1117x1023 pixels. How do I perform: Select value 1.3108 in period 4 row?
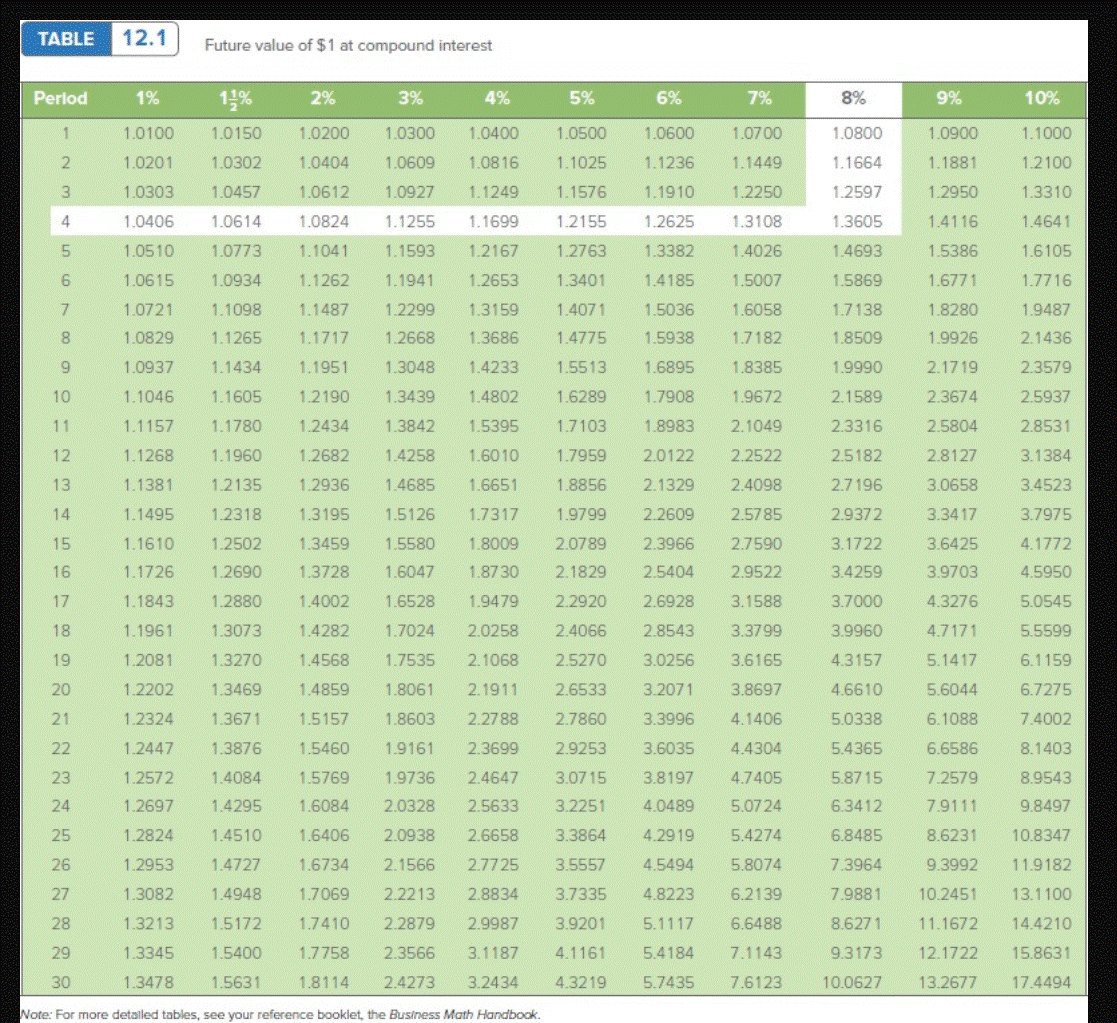tap(757, 222)
